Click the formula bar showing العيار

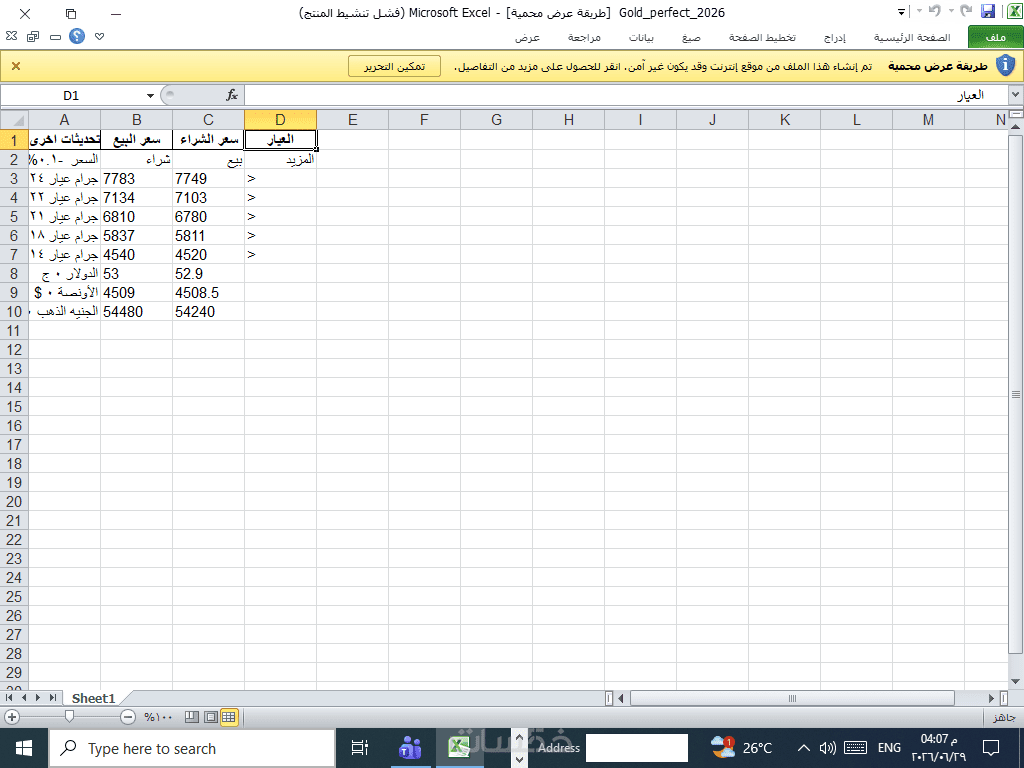coord(627,95)
